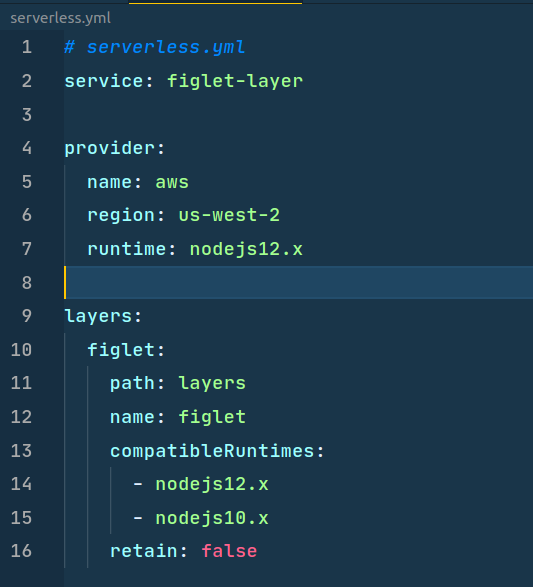Click line number 12 in the gutter

coord(21,417)
